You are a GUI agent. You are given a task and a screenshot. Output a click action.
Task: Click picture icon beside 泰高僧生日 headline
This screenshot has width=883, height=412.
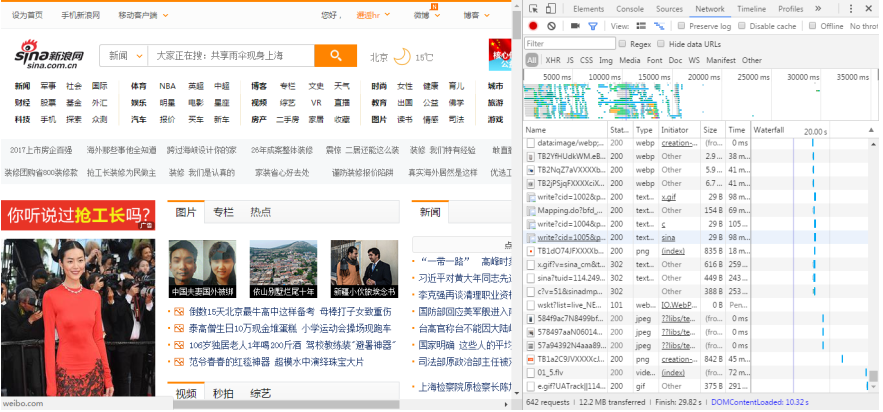[179, 328]
